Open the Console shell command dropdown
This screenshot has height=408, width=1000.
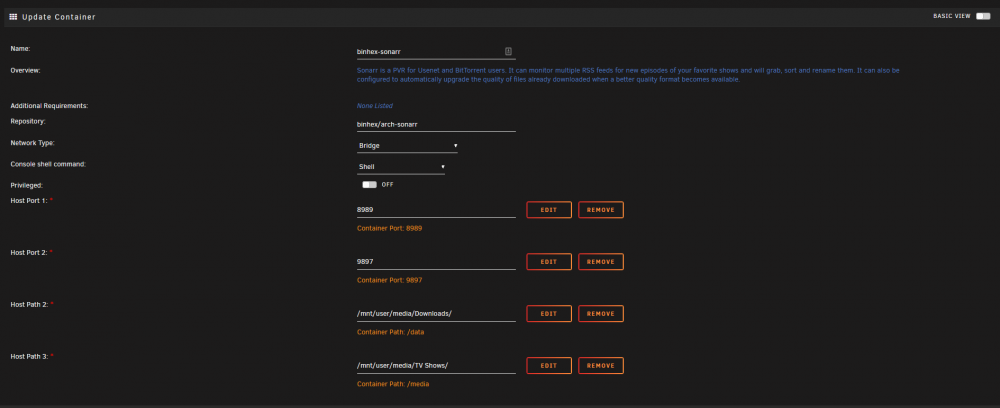coord(401,167)
